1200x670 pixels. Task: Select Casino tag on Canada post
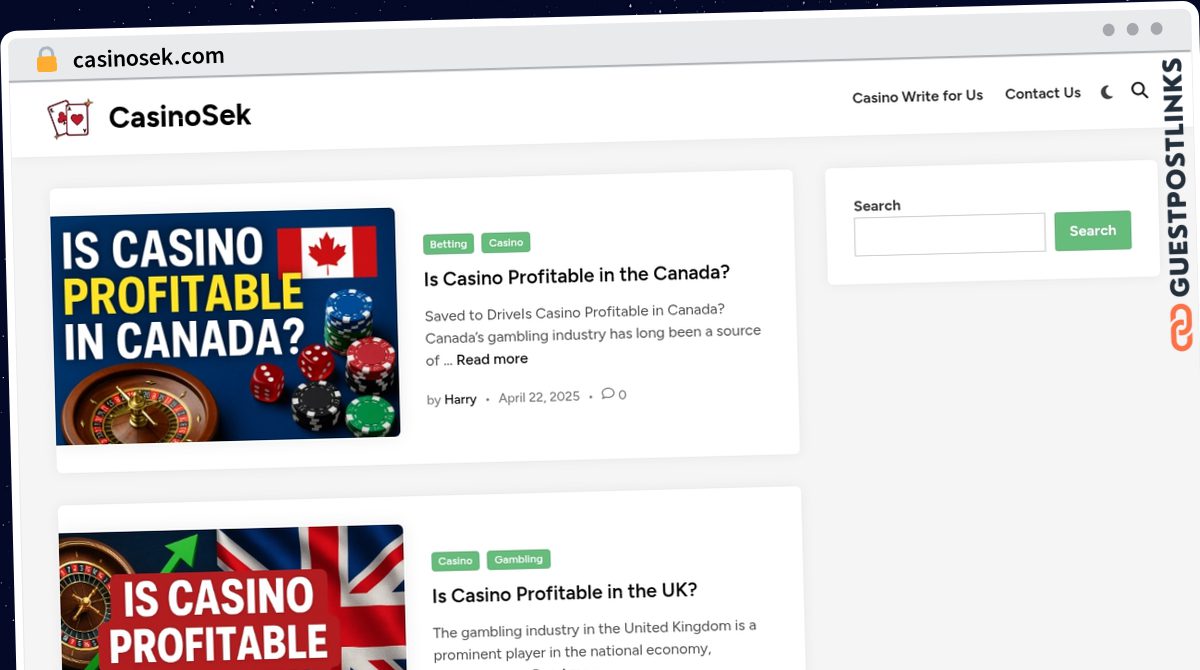pyautogui.click(x=506, y=242)
